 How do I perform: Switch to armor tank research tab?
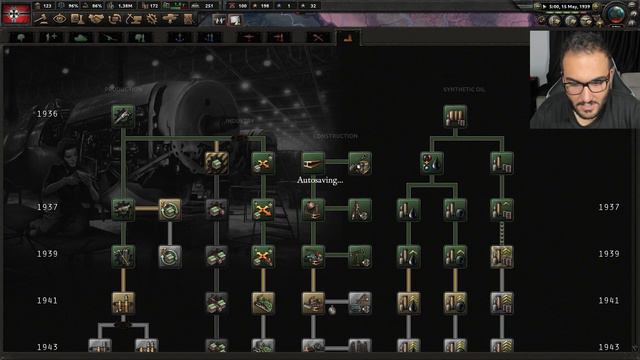coord(81,38)
